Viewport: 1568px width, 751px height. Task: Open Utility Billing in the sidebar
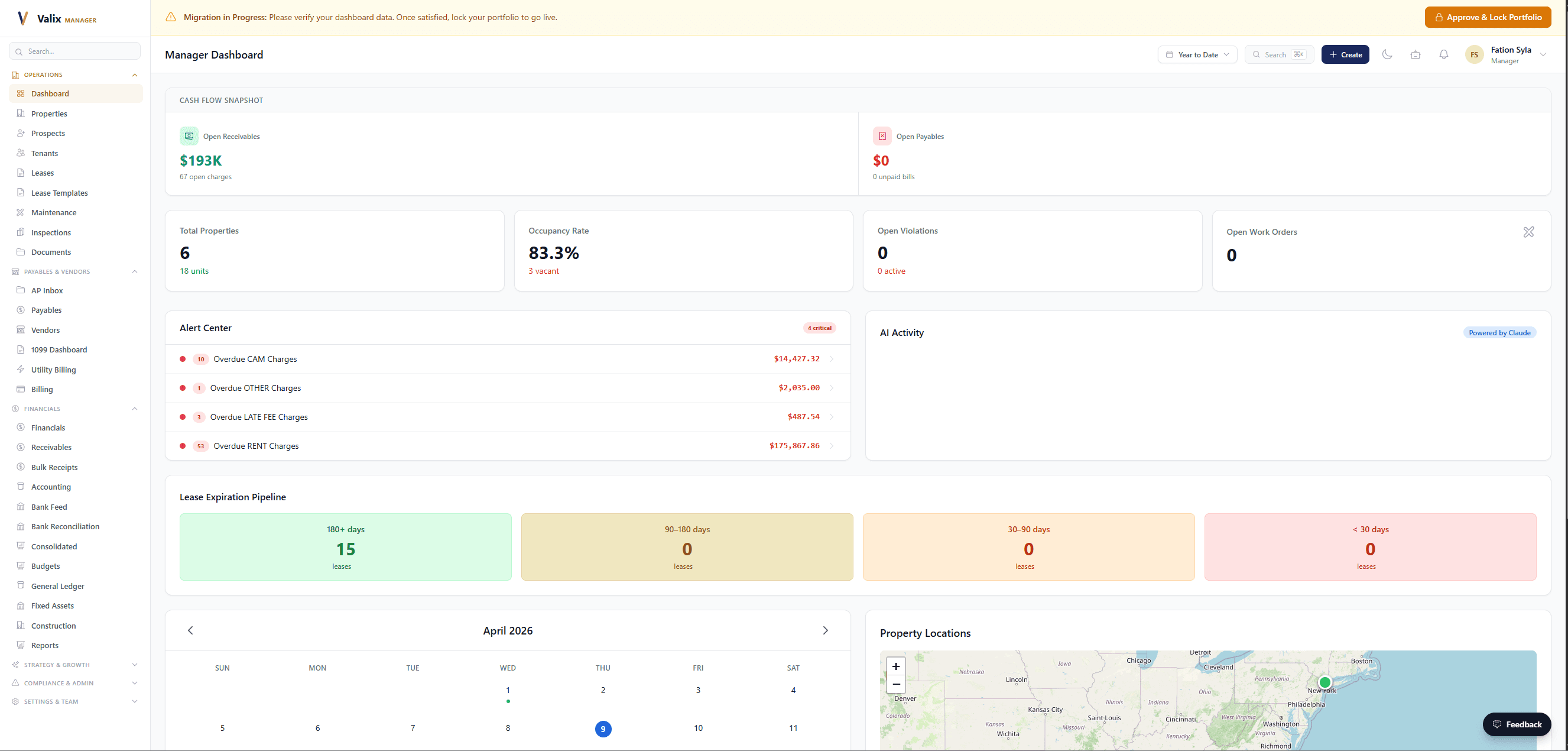[54, 370]
